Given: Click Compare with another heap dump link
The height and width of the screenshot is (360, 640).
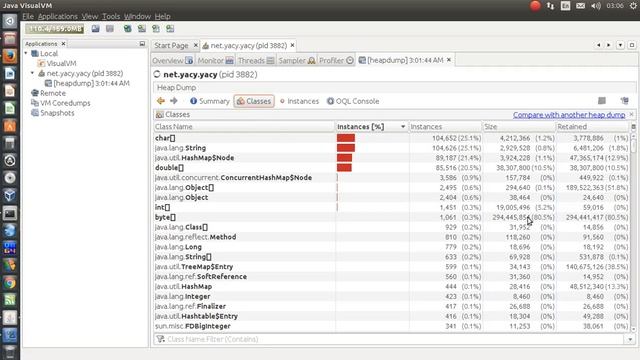Looking at the screenshot, I should click(569, 115).
